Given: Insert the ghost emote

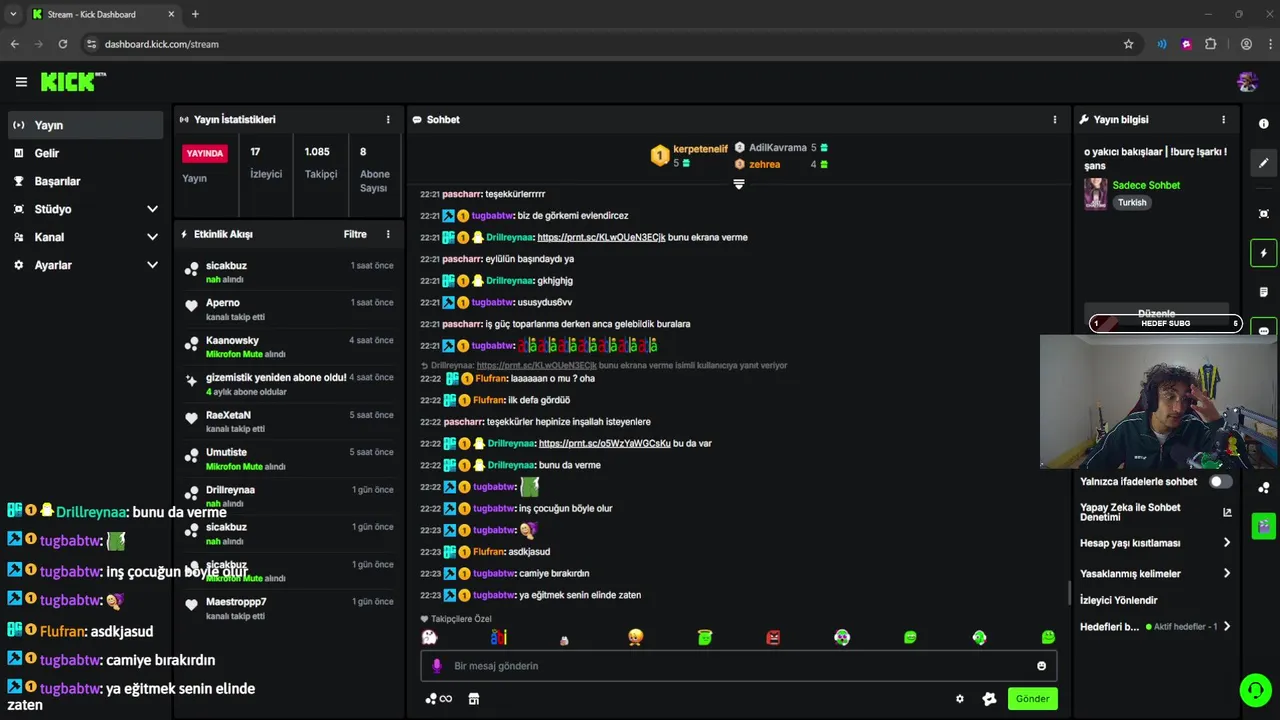Looking at the screenshot, I should point(430,637).
